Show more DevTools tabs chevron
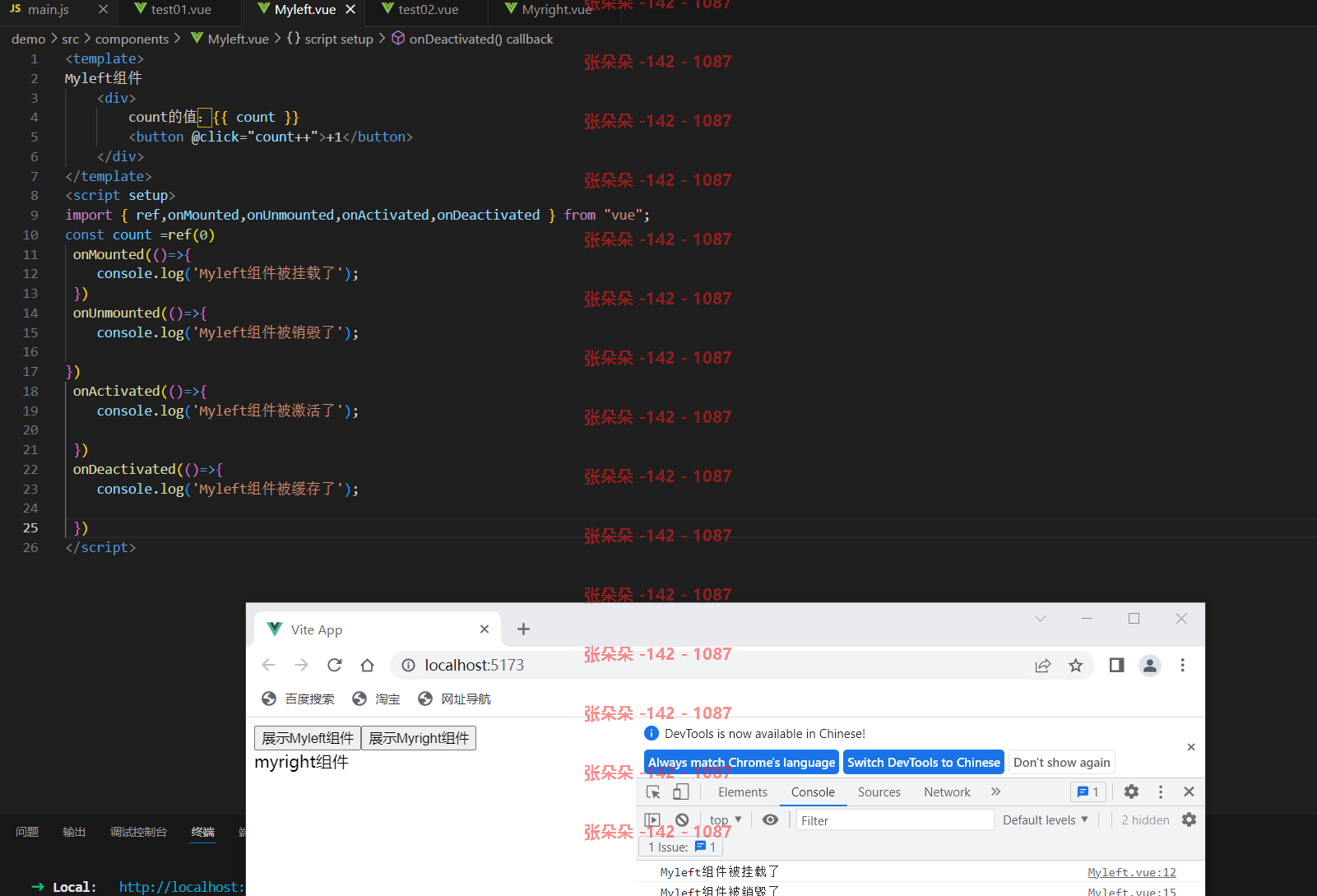Screen dimensions: 1317x896 pyautogui.click(x=995, y=792)
